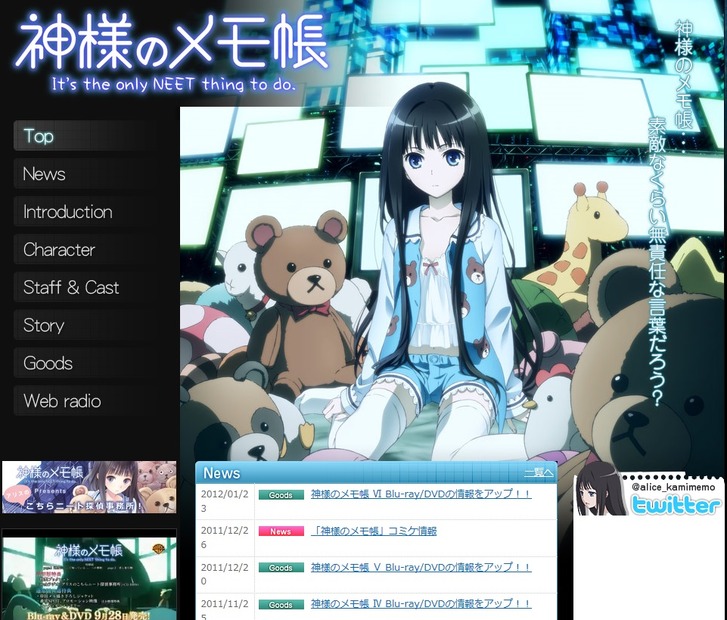Click the 神様のメモ帳 site logo
The image size is (727, 620).
point(172,41)
